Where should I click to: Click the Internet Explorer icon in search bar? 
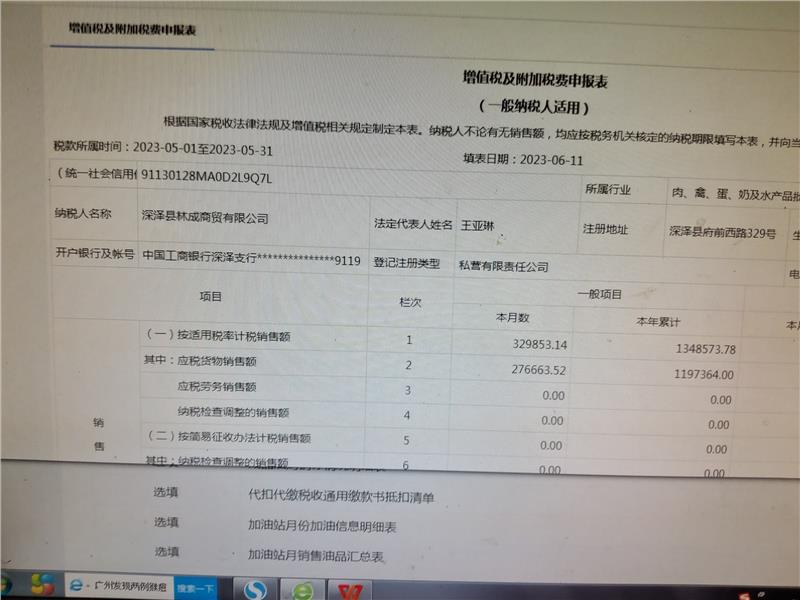[75, 587]
